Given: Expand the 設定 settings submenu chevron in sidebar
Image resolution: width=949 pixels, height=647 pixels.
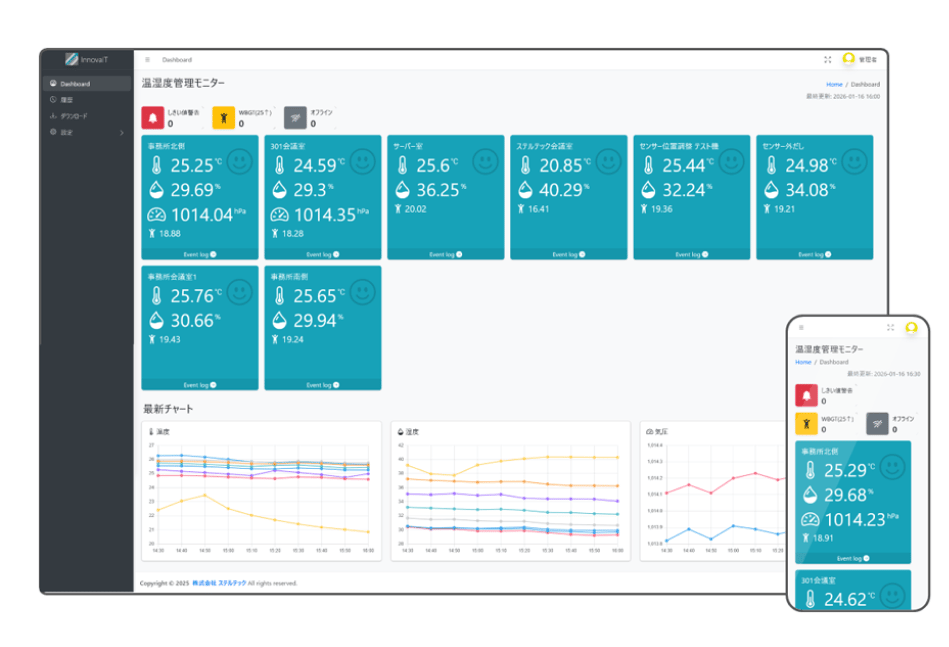Looking at the screenshot, I should [x=122, y=133].
